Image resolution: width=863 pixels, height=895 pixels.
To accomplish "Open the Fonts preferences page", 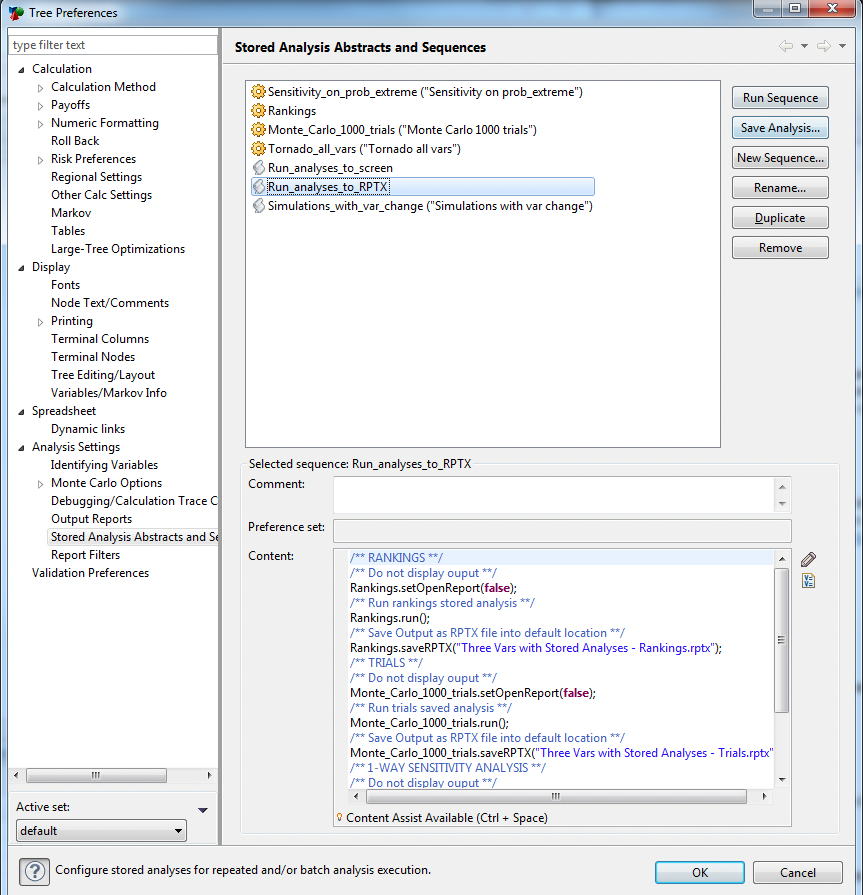I will pyautogui.click(x=65, y=284).
